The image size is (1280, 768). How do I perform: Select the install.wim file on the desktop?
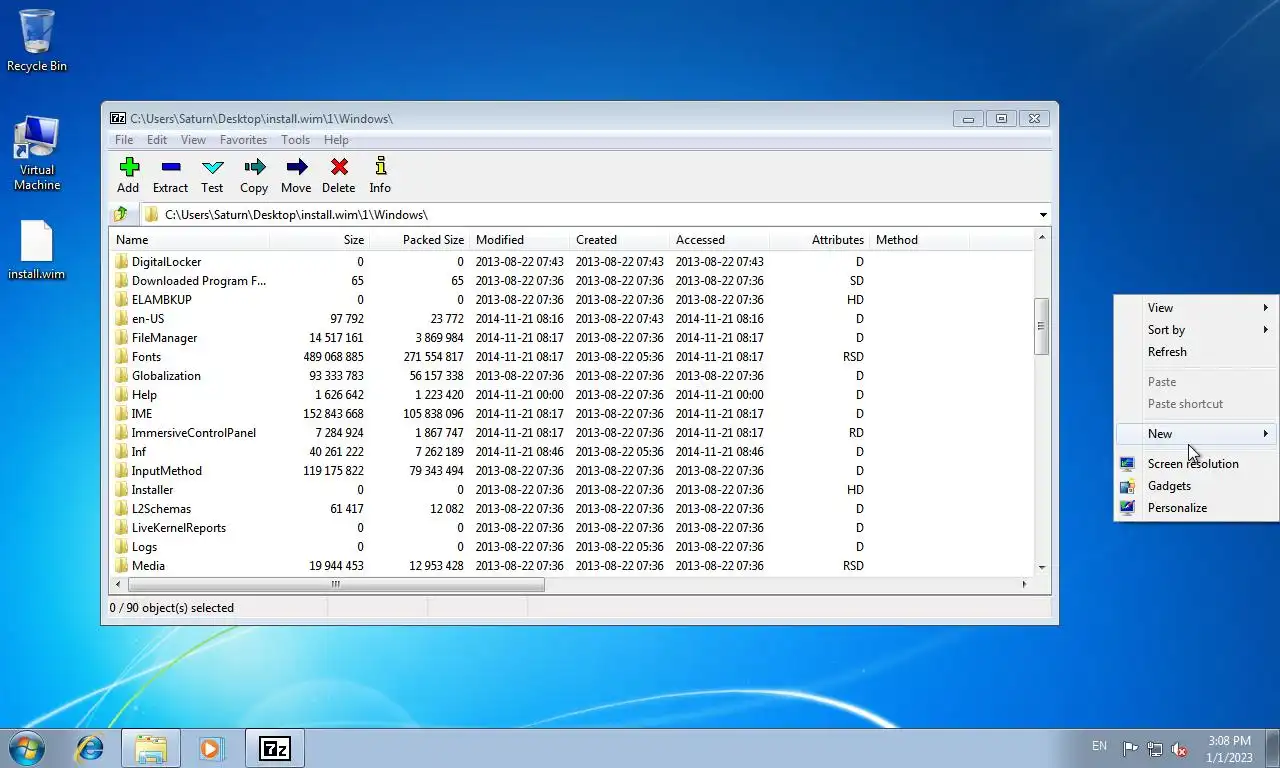pos(36,250)
